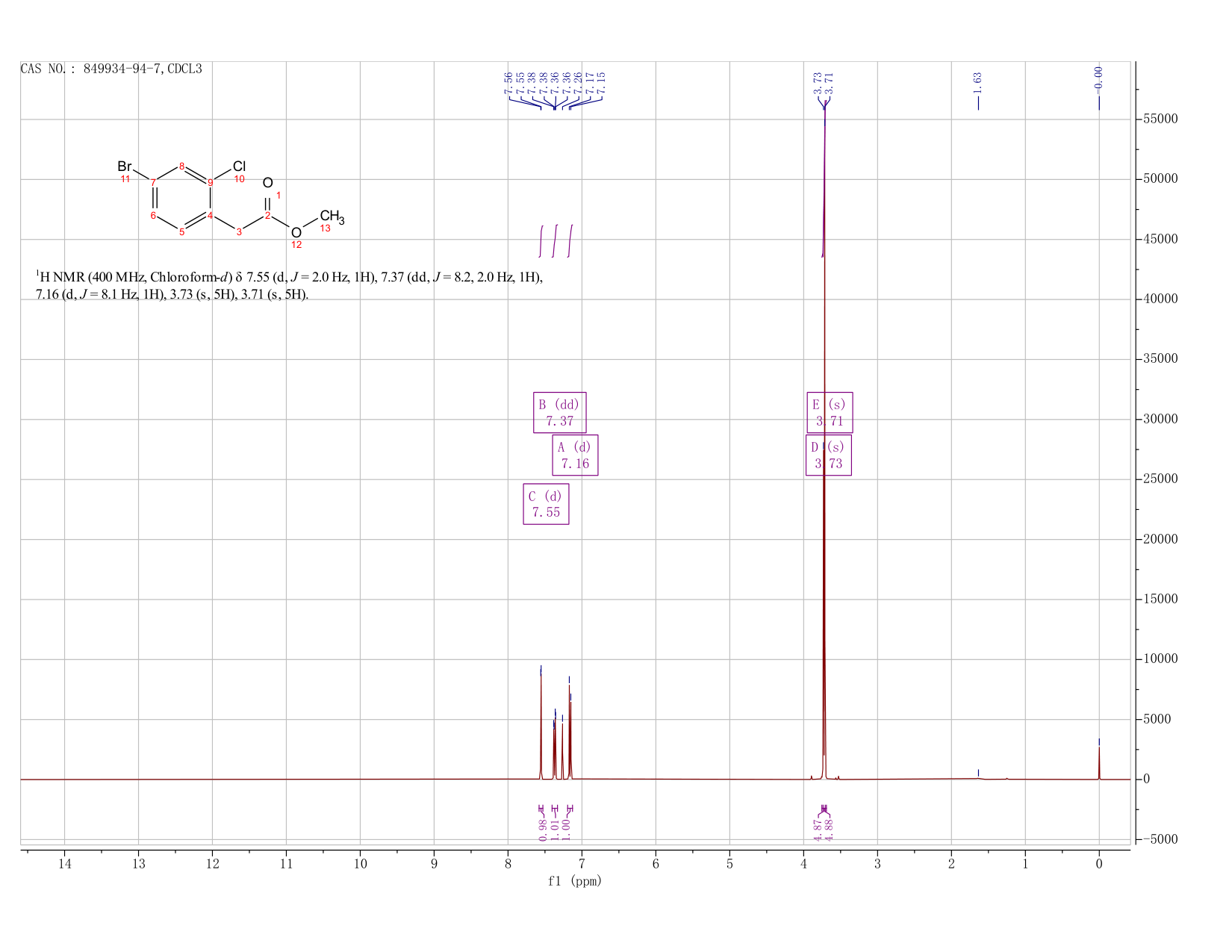Select the CAS NO. title text
This screenshot has width=1232, height=952.
(111, 69)
